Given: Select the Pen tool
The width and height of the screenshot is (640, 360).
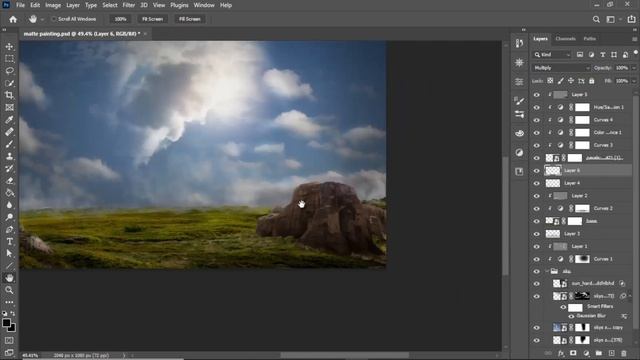Looking at the screenshot, I should 9,230.
